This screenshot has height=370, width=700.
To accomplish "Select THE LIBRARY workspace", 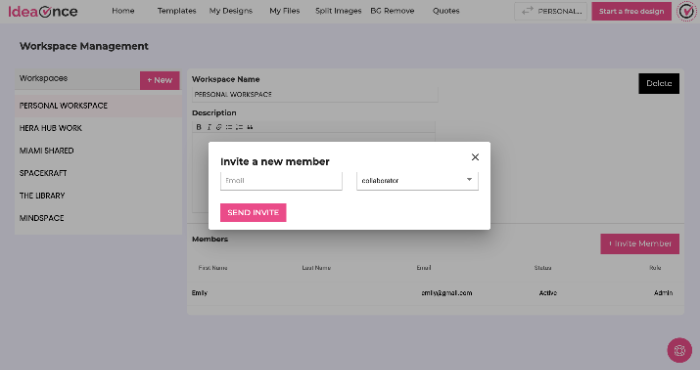I will tap(98, 195).
